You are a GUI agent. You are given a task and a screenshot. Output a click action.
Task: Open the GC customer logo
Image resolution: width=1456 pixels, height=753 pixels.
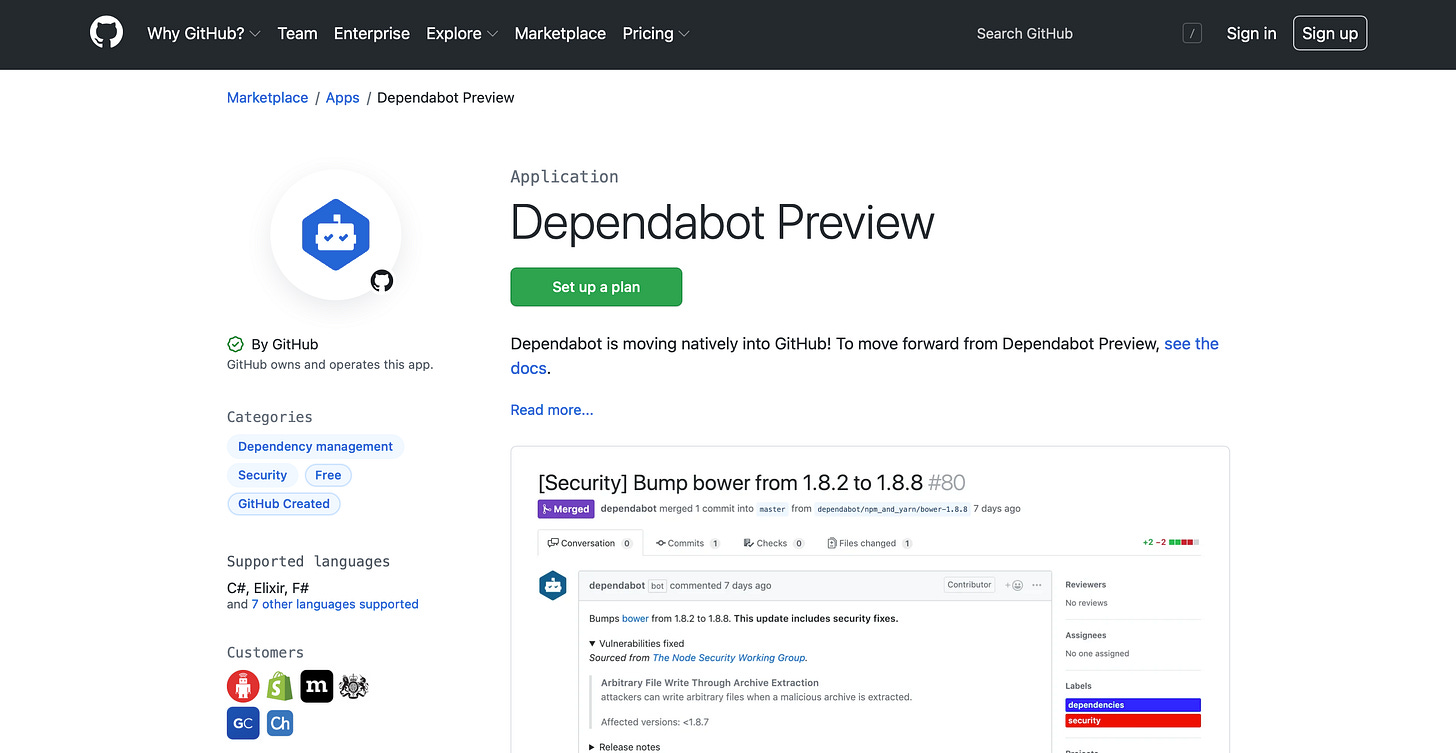pyautogui.click(x=243, y=723)
